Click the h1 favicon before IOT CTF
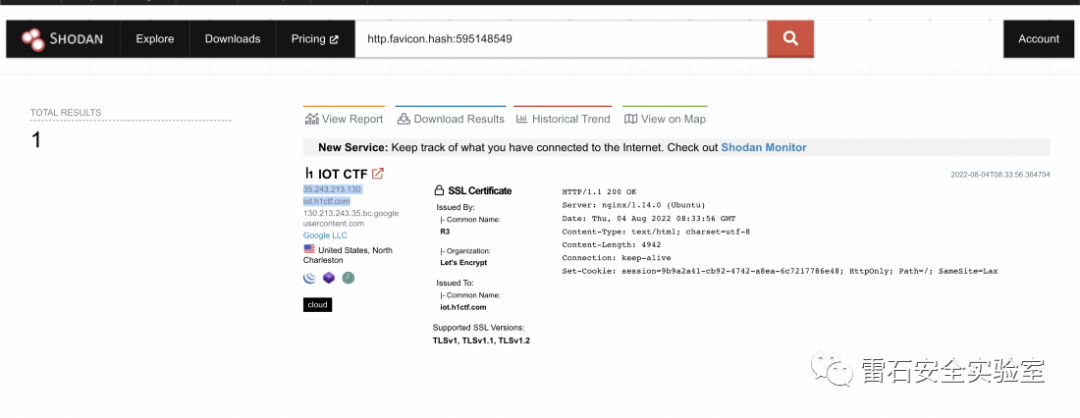The image size is (1080, 418). tap(309, 174)
